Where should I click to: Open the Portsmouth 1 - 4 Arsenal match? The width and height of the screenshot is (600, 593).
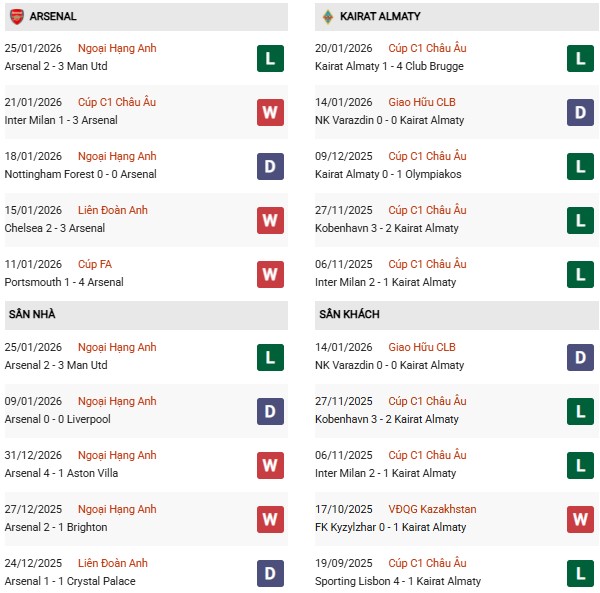pos(62,282)
